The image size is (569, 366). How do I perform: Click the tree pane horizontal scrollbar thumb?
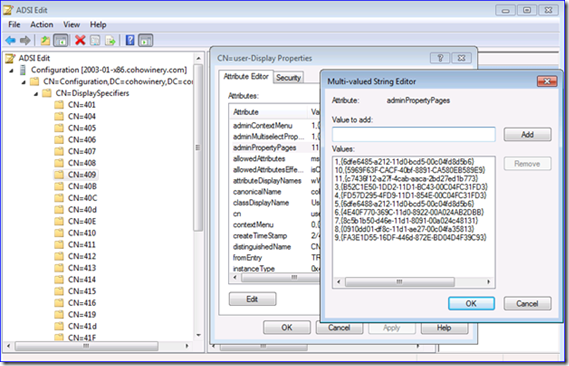coord(86,346)
